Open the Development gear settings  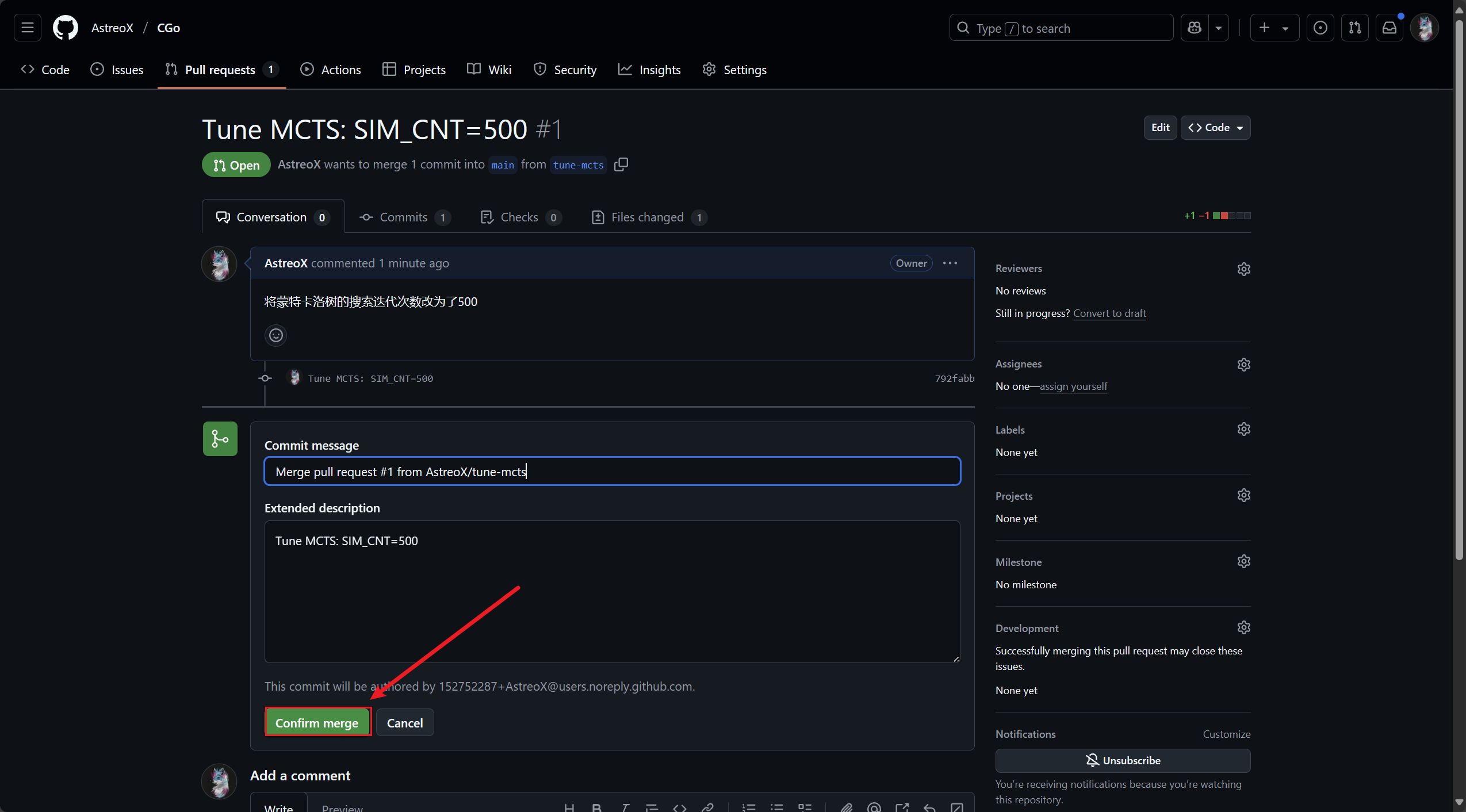[1243, 627]
